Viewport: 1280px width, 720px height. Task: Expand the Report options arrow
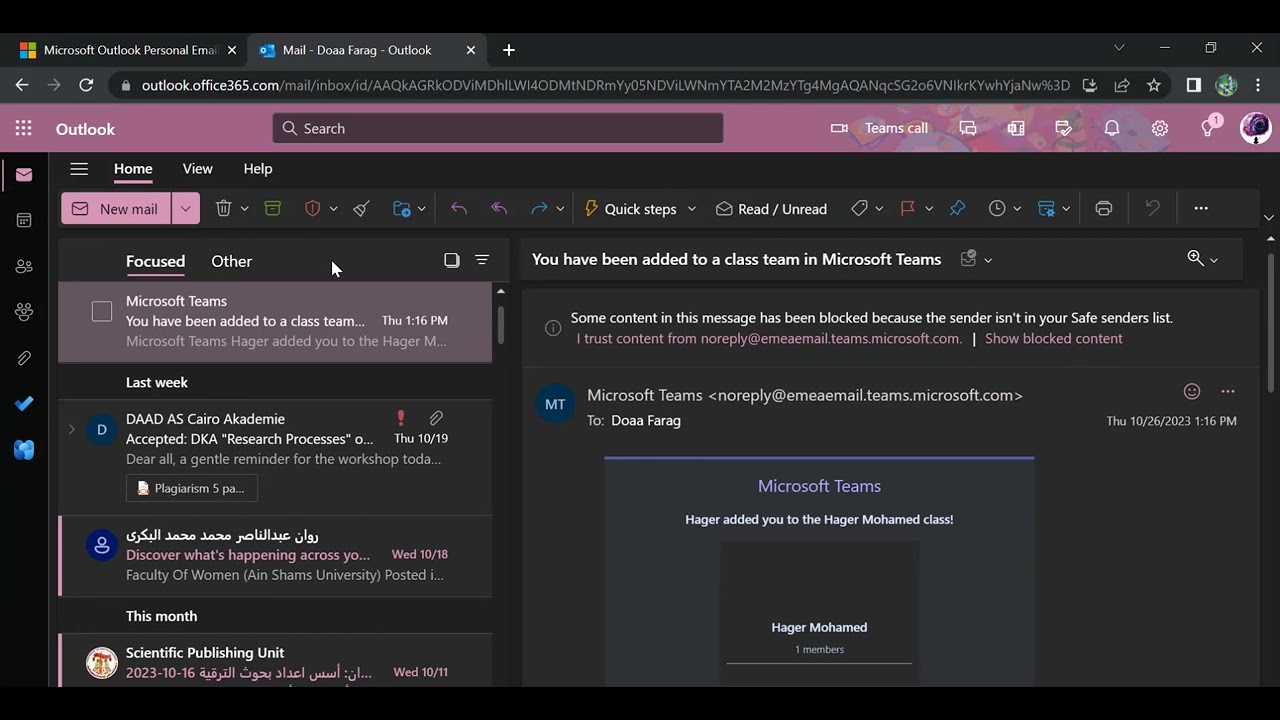(x=333, y=208)
